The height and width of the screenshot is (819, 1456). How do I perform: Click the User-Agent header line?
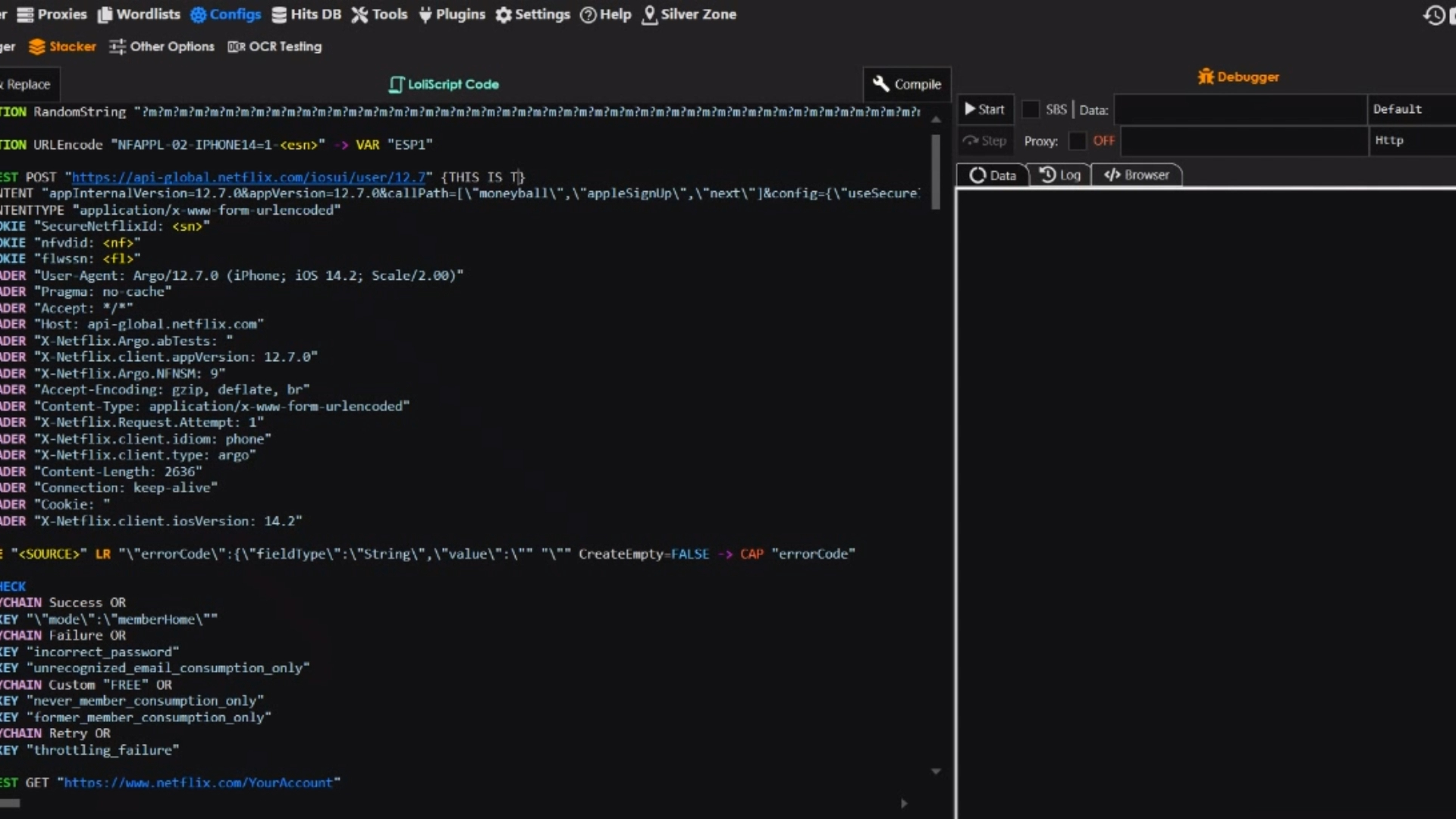click(x=231, y=275)
